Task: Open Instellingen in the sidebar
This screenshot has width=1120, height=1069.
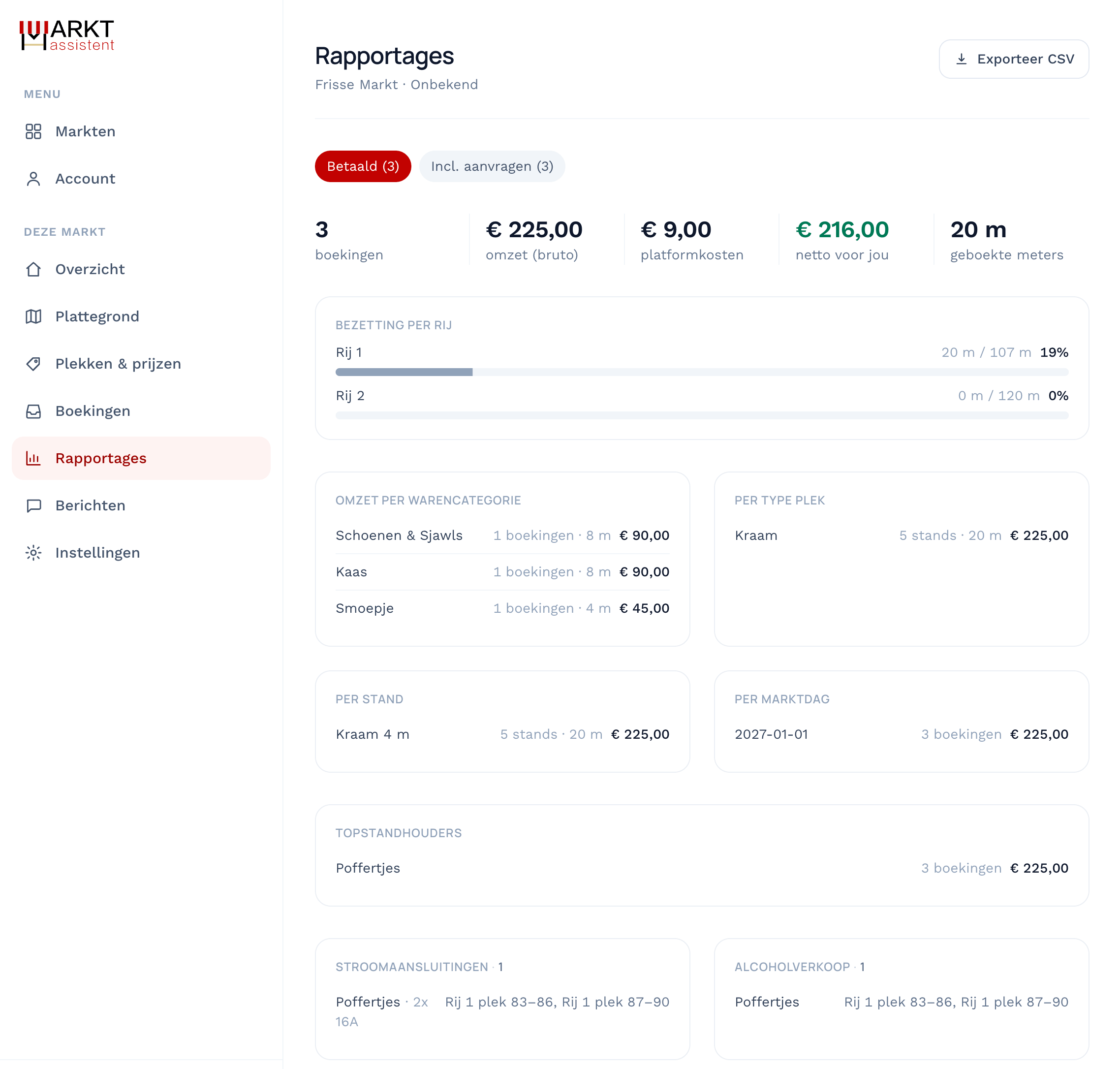Action: (141, 553)
